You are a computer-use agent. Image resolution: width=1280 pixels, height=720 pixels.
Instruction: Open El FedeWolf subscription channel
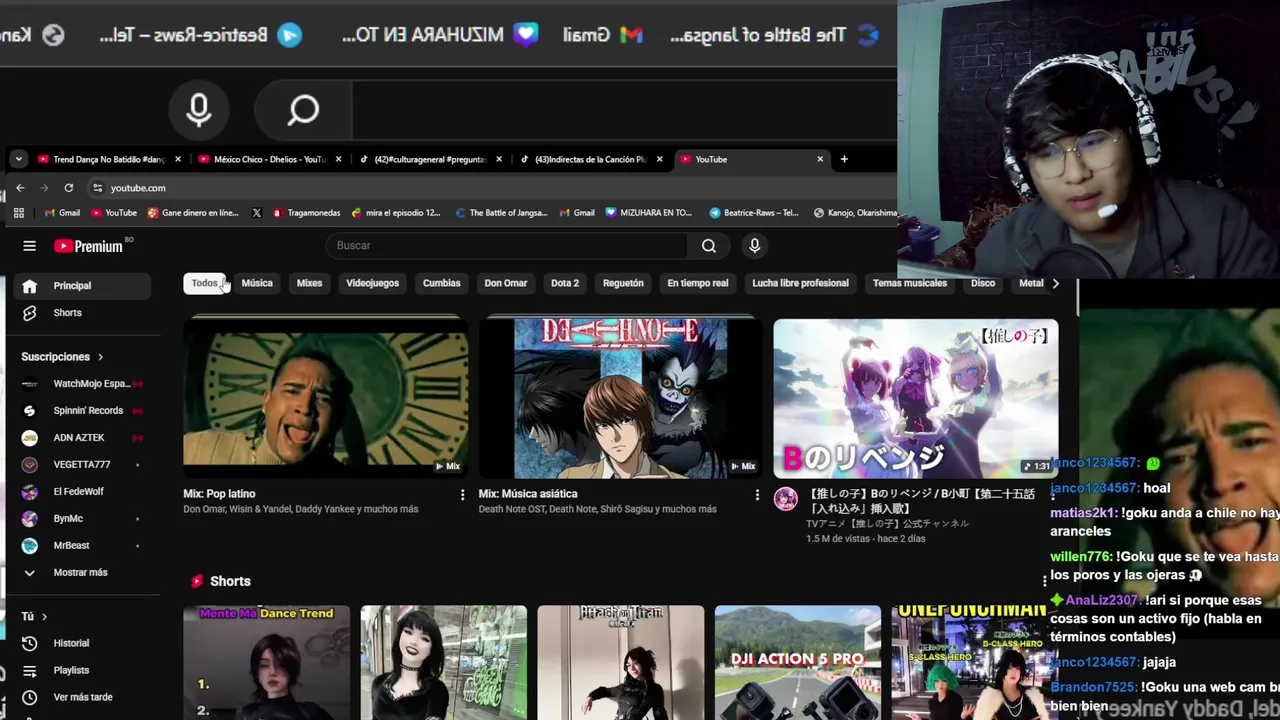click(x=82, y=492)
